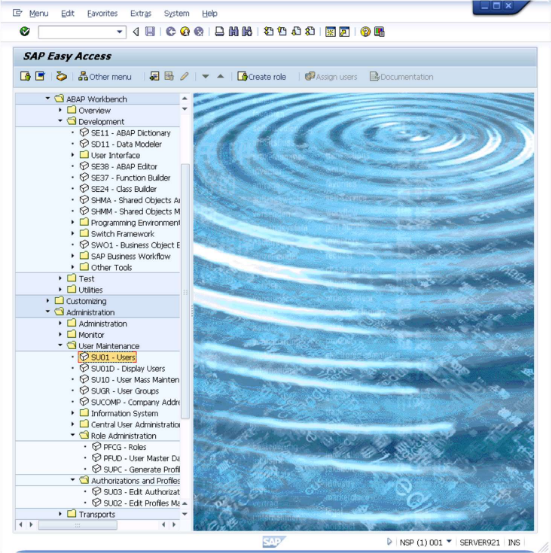Expand the Transports folder
Image resolution: width=551 pixels, height=553 pixels.
click(x=60, y=514)
